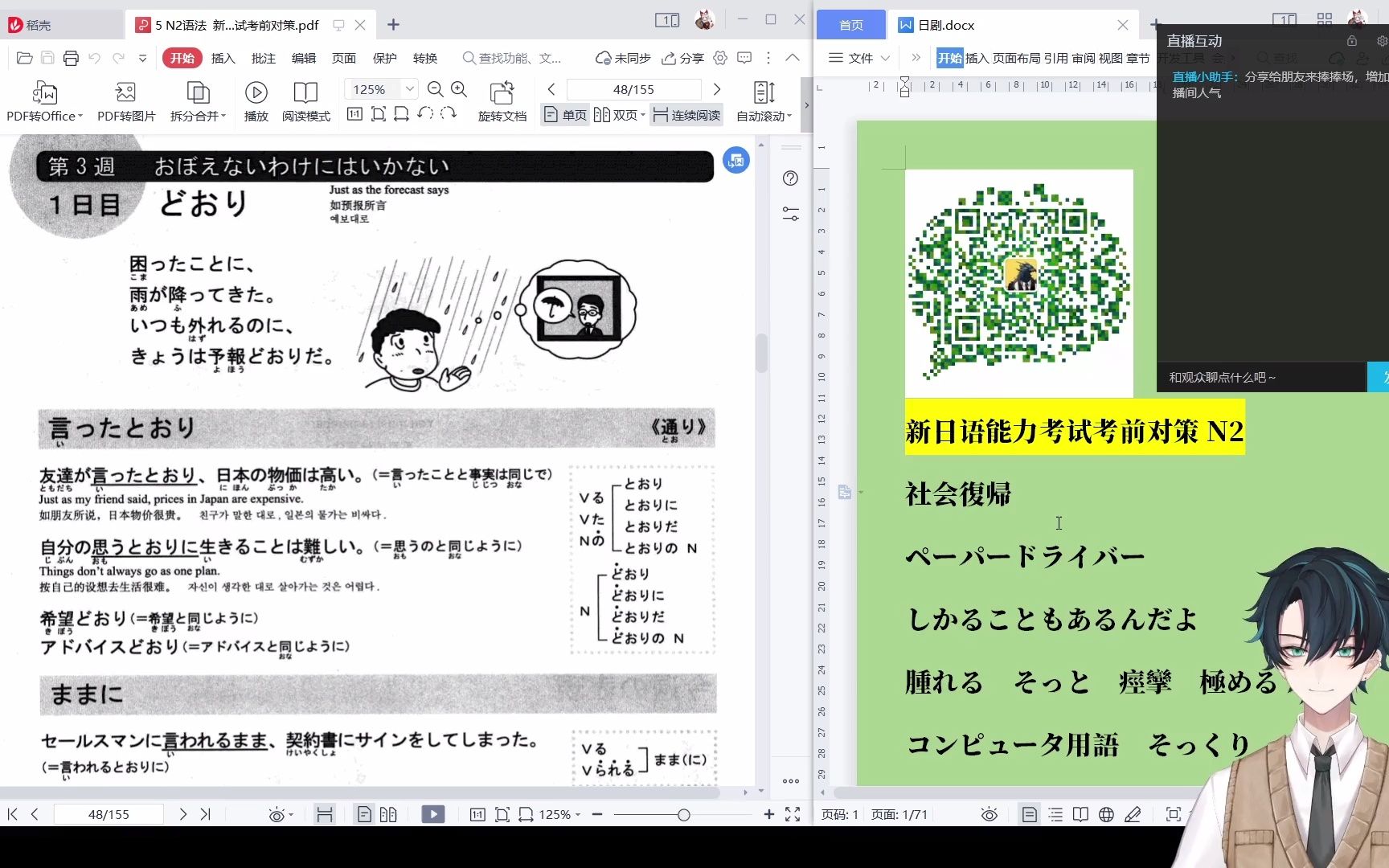Open the PDF settings gear
Image resolution: width=1389 pixels, height=868 pixels.
[720, 58]
